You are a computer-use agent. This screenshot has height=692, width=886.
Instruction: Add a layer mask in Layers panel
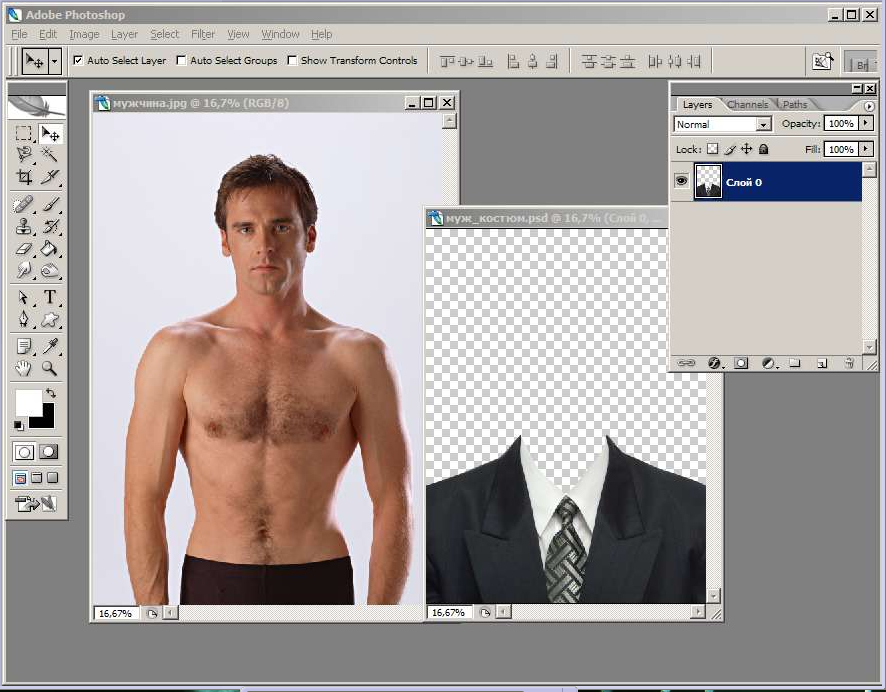click(x=741, y=363)
